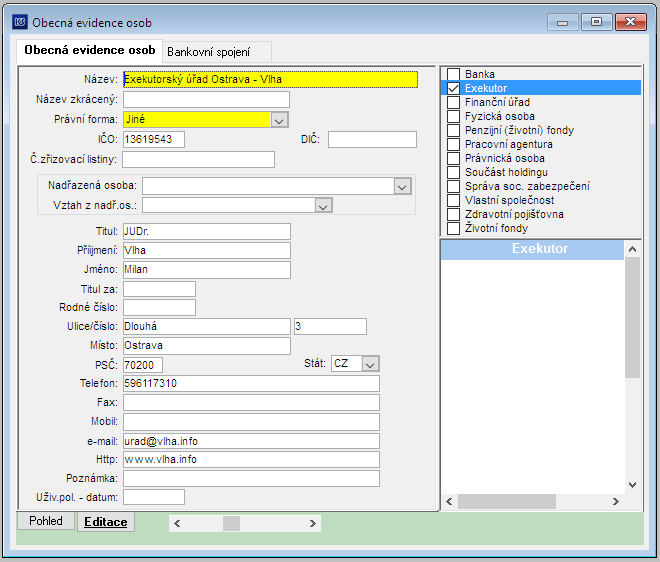Tick the Finanční úřad checkbox

pyautogui.click(x=453, y=102)
